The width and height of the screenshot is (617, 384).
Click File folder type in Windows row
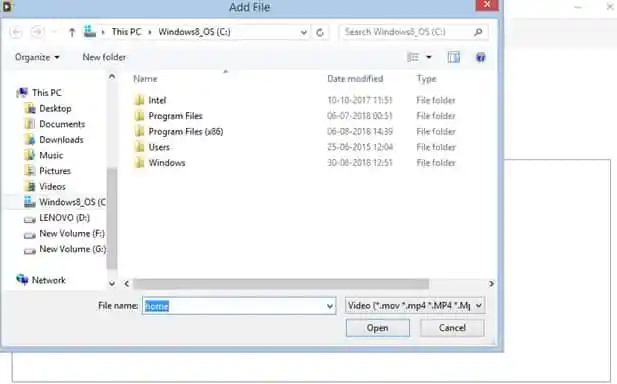click(x=436, y=163)
